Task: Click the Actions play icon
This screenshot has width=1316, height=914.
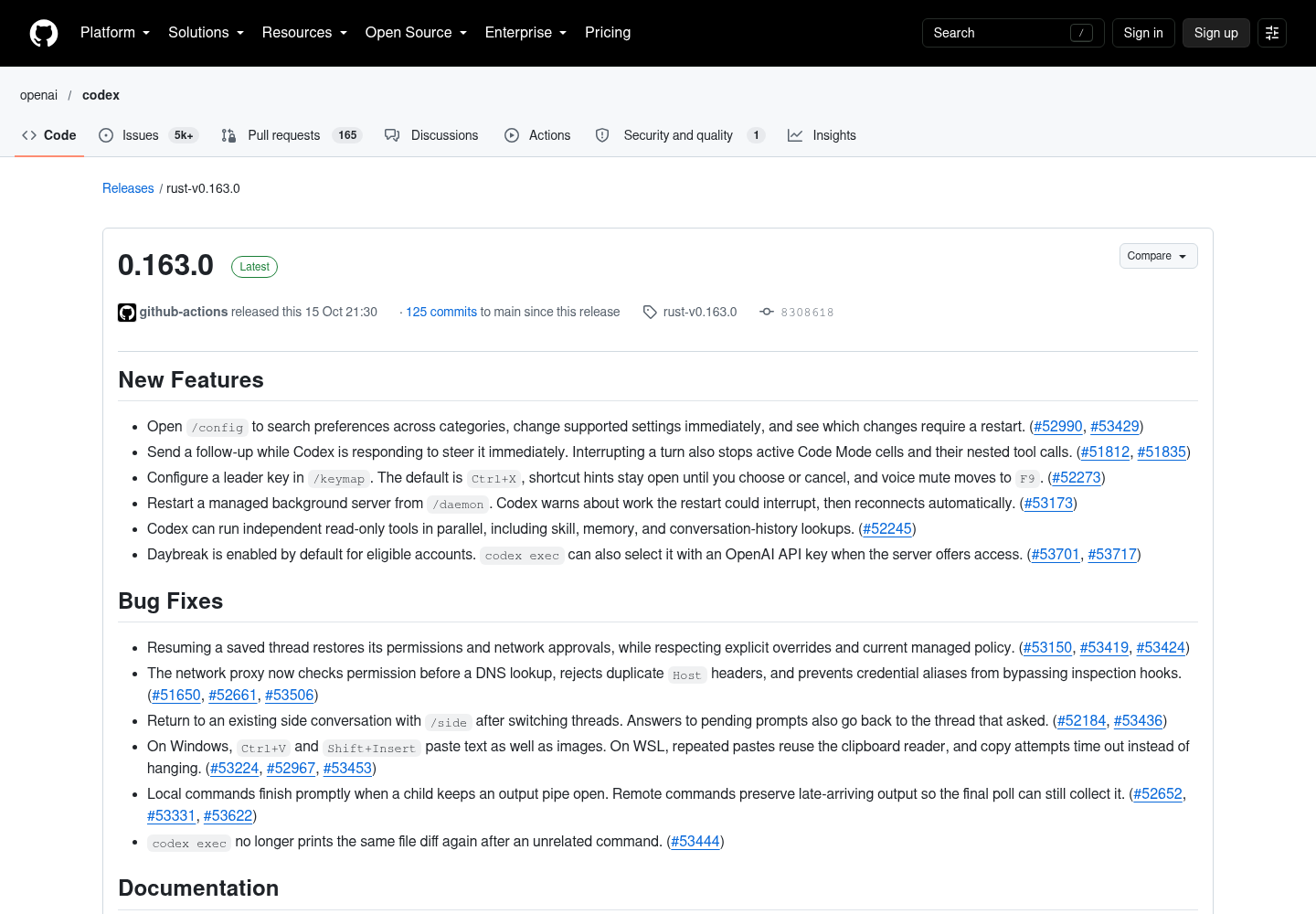Action: pos(512,135)
